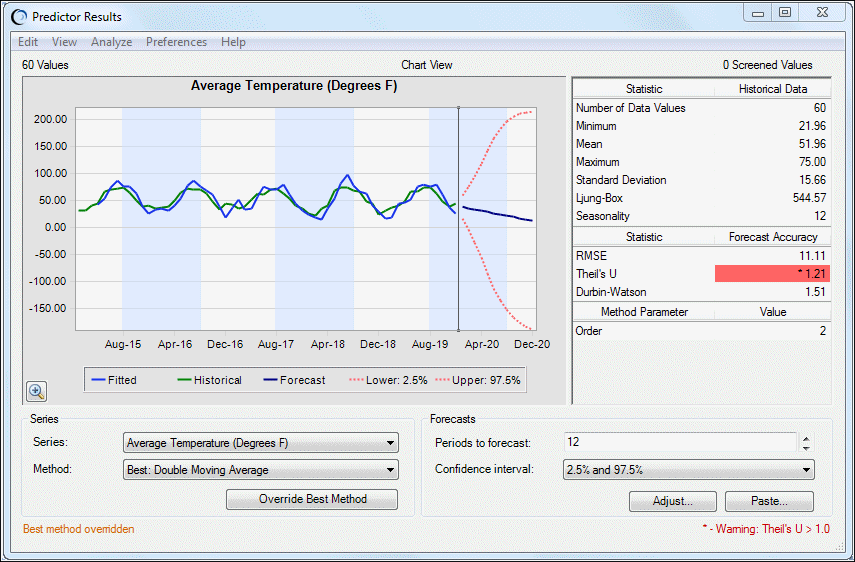The image size is (855, 562).
Task: Click the Upper: 97.5% legend entry
Action: (x=478, y=380)
